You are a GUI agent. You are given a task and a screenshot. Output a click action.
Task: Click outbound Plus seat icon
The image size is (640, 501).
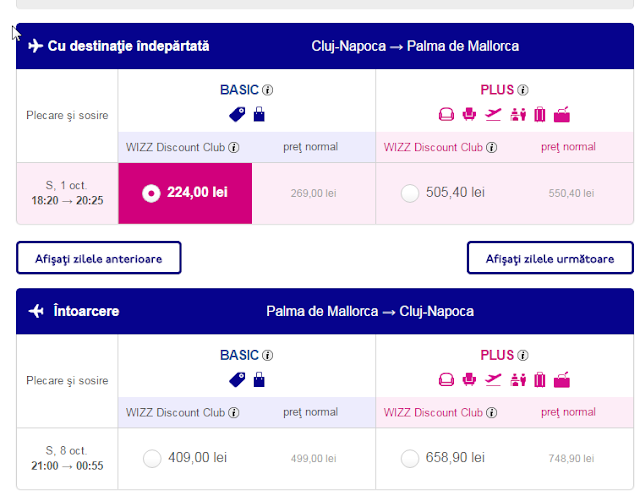point(446,114)
